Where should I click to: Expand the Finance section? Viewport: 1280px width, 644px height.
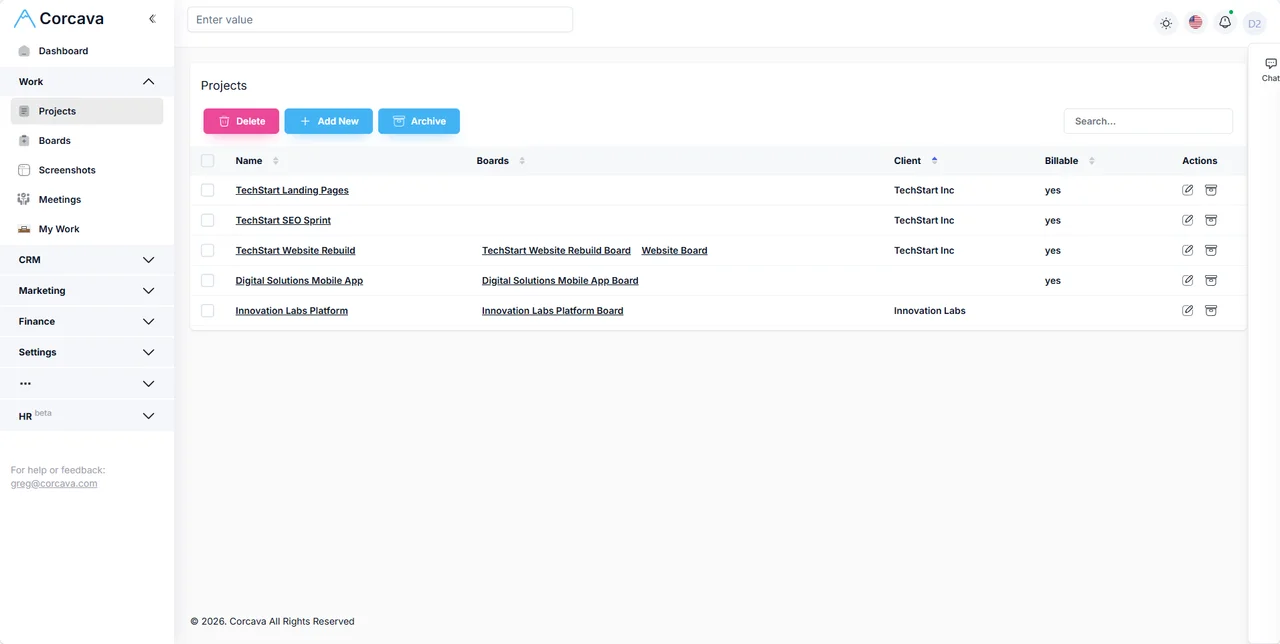pos(87,322)
